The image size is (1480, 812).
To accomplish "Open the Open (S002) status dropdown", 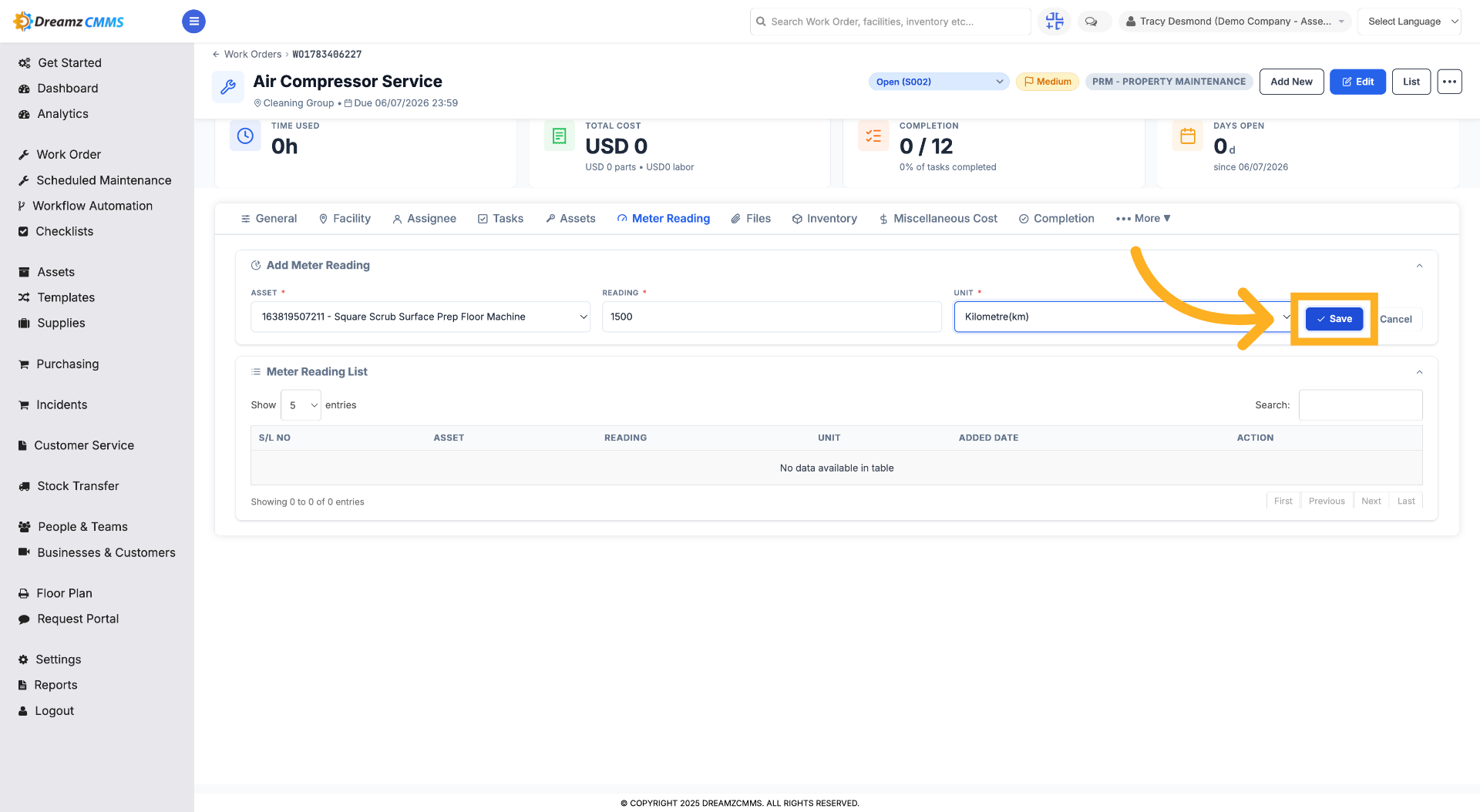I will 939,82.
